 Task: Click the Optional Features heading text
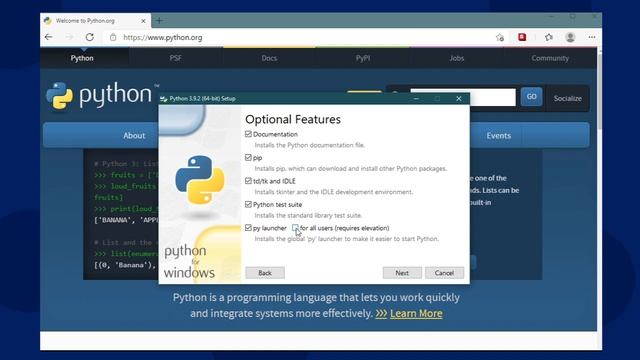293,119
